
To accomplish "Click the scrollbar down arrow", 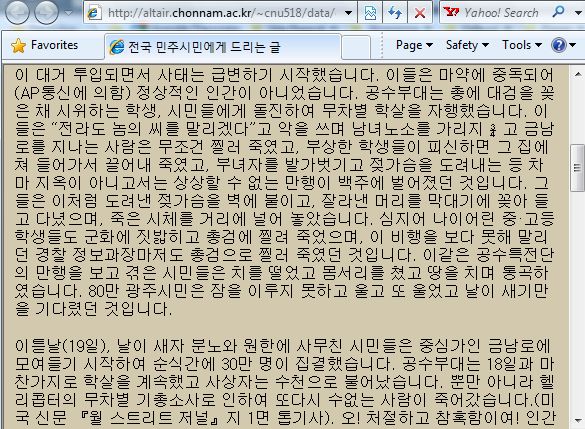I will [x=578, y=421].
